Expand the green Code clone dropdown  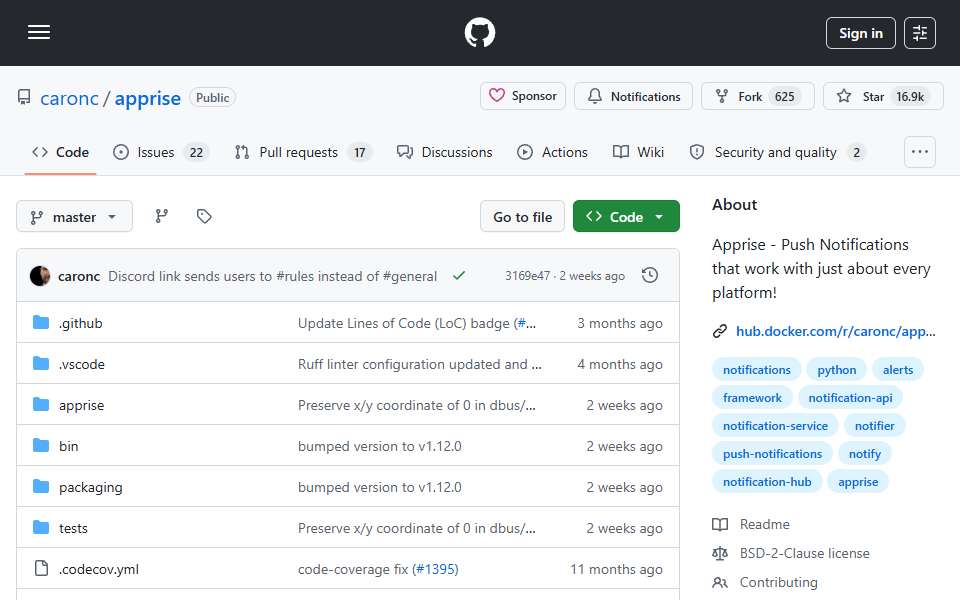point(626,217)
